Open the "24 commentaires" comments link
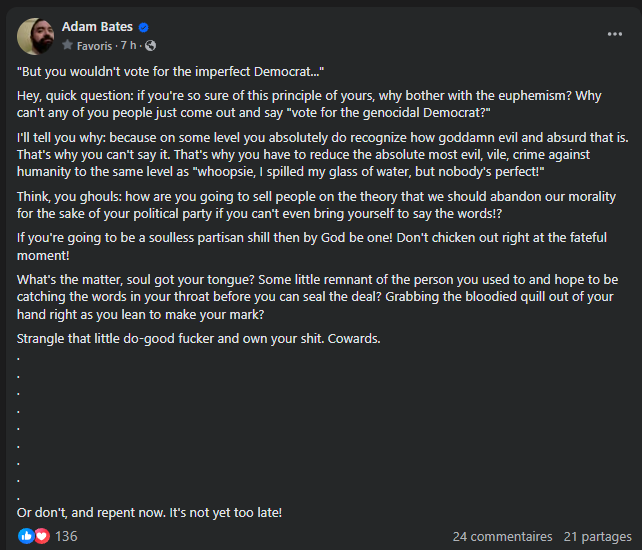The width and height of the screenshot is (642, 550). [x=502, y=536]
